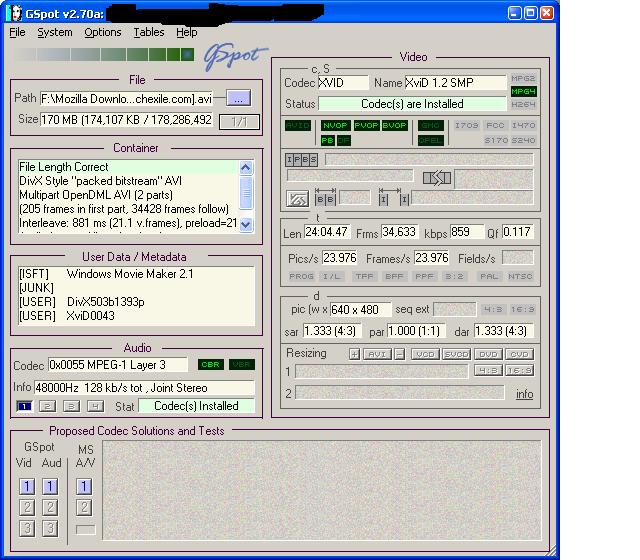Click the FCC colorimetry indicator
Screen dimensions: 640x560
point(495,125)
